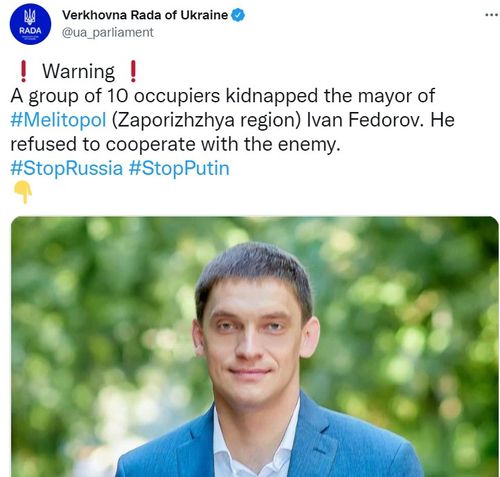This screenshot has height=477, width=500.
Task: Click the blue verified checkmark badge
Action: [x=238, y=15]
